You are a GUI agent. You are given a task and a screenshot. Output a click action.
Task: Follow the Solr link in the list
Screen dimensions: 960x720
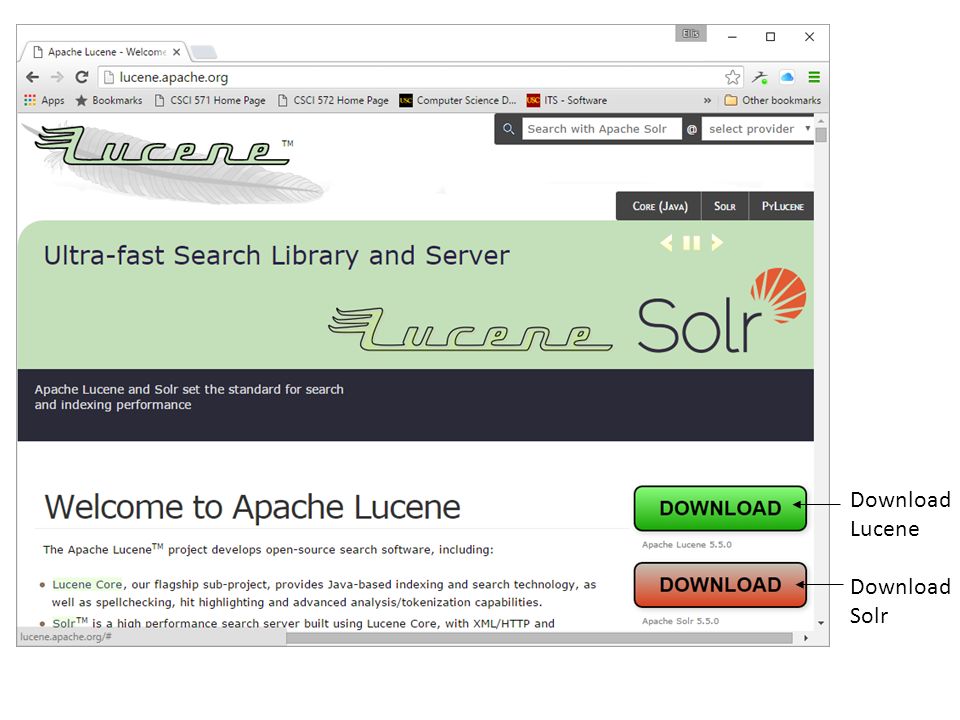[x=64, y=623]
